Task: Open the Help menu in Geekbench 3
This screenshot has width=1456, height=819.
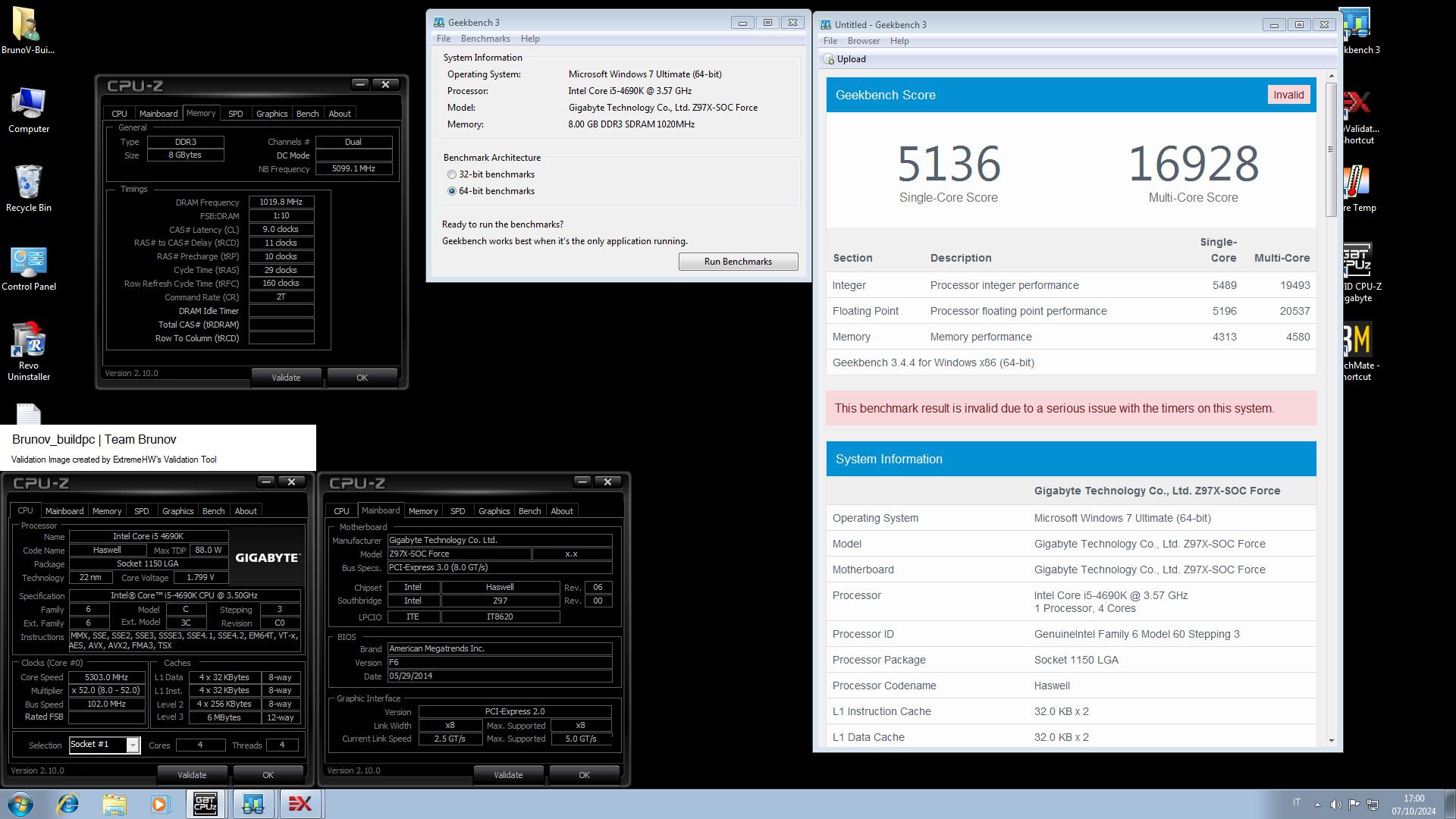Action: [x=530, y=39]
